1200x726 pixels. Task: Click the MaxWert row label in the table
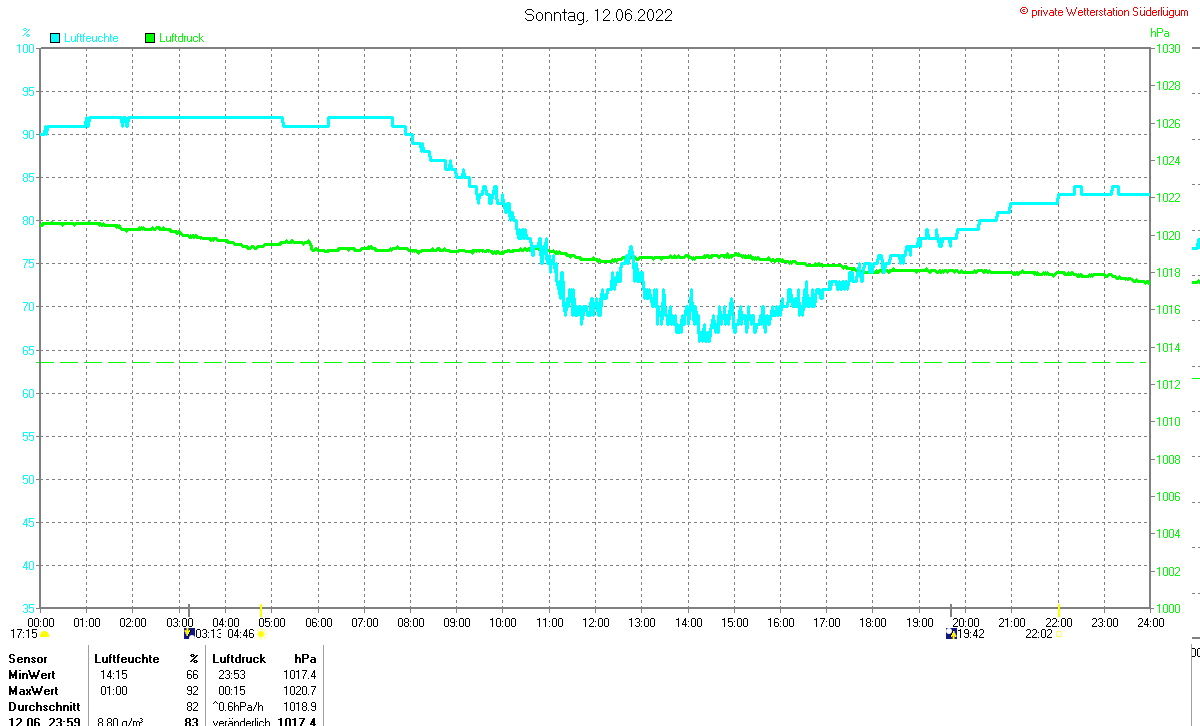(x=32, y=691)
